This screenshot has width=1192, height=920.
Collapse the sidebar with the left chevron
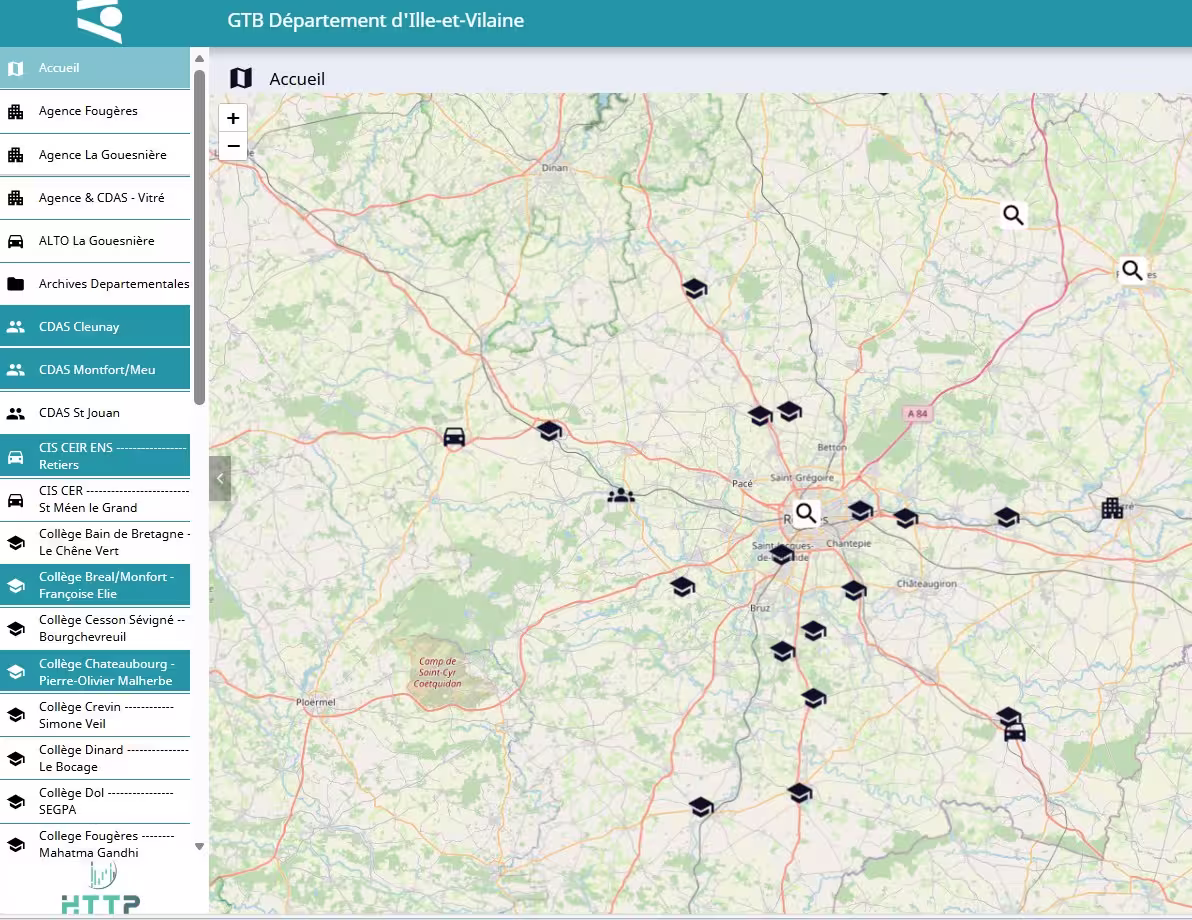point(220,479)
